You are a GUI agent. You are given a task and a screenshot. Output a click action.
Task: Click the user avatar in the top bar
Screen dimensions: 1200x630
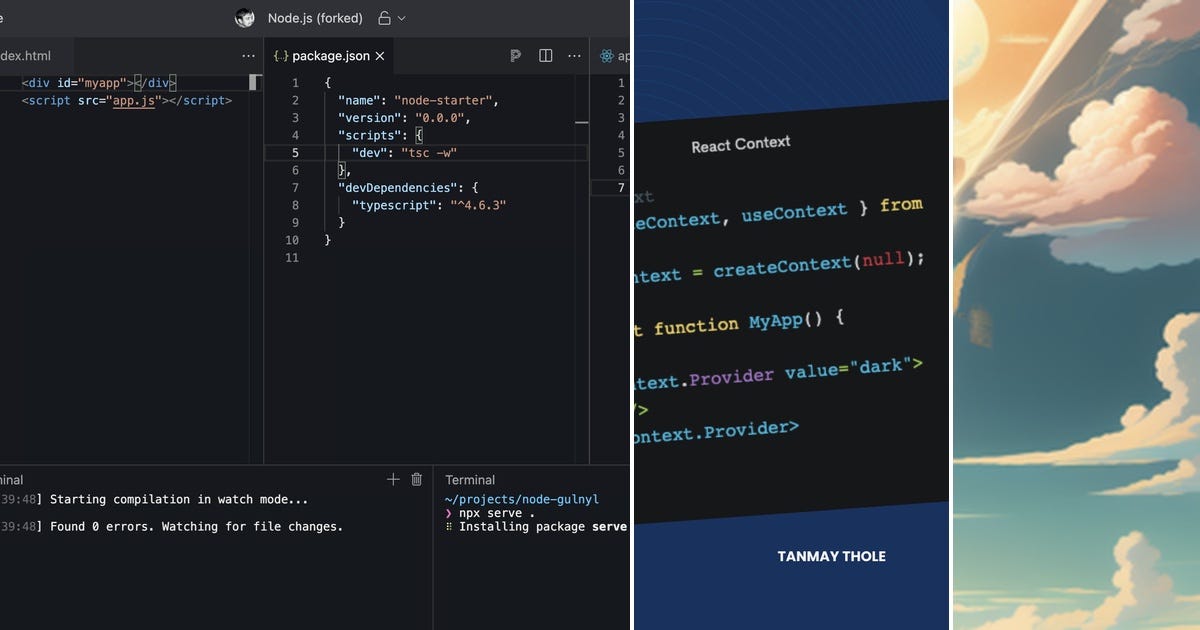tap(245, 17)
